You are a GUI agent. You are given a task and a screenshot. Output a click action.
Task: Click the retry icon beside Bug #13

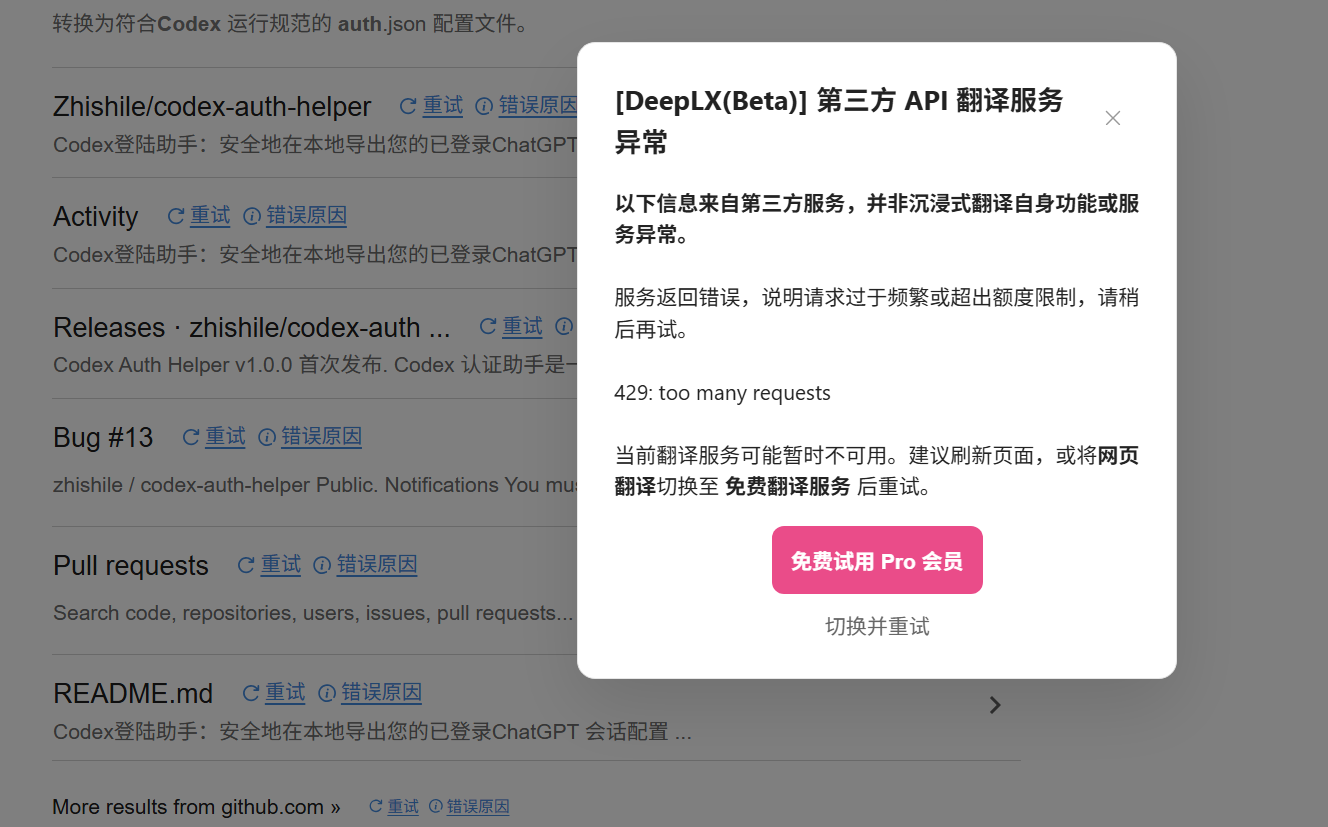(191, 437)
